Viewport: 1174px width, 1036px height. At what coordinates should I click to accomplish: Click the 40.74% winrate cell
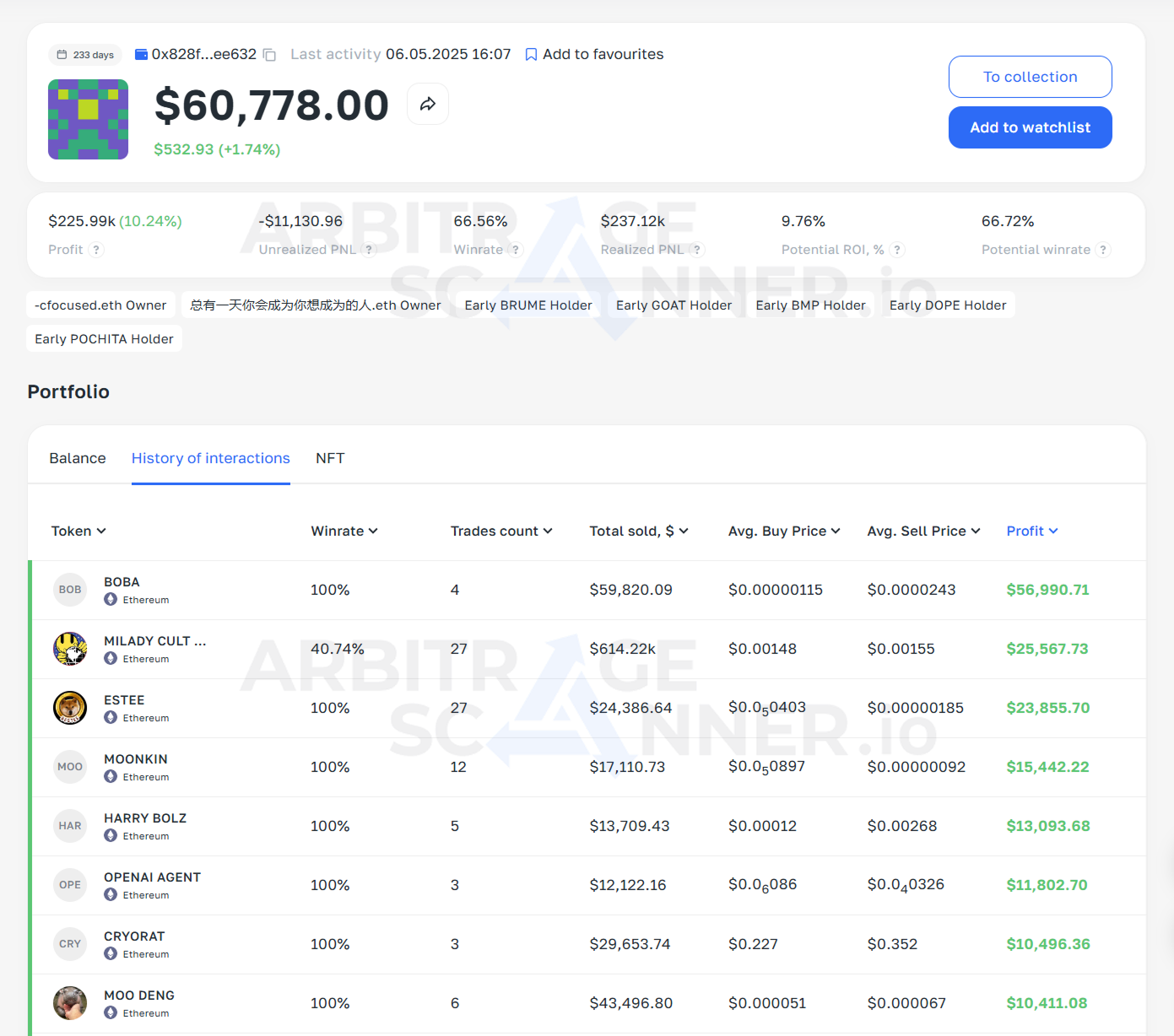(338, 649)
